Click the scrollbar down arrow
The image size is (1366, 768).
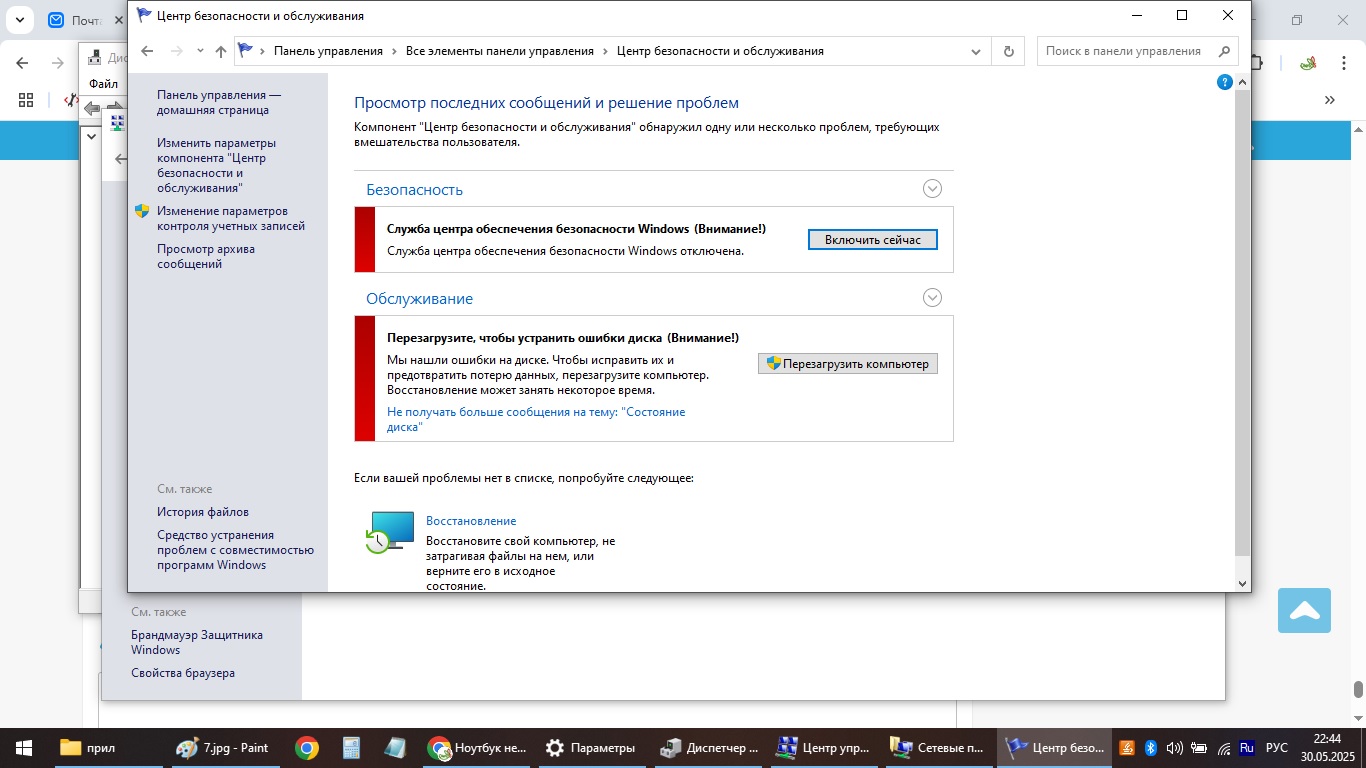(x=1243, y=583)
